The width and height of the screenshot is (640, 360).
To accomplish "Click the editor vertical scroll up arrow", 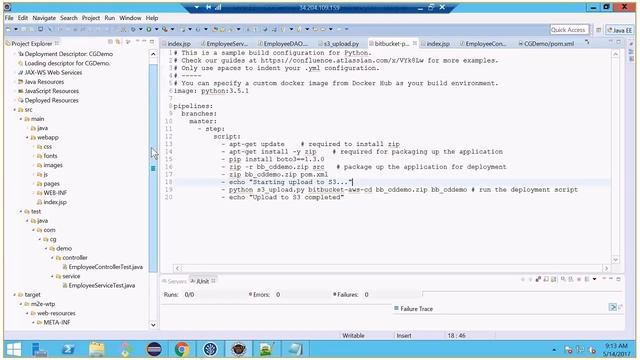I will pos(616,53).
